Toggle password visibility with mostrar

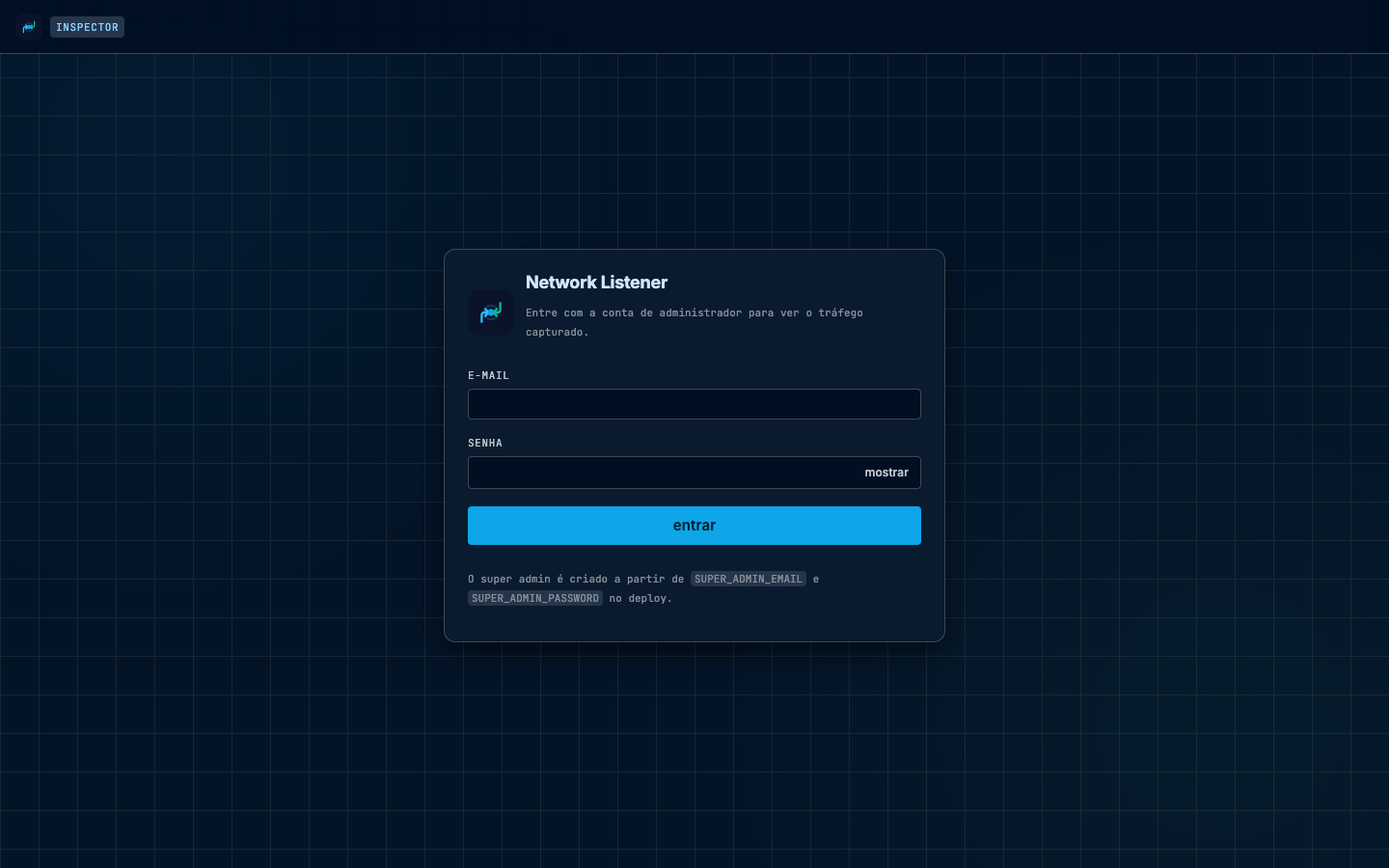click(886, 473)
